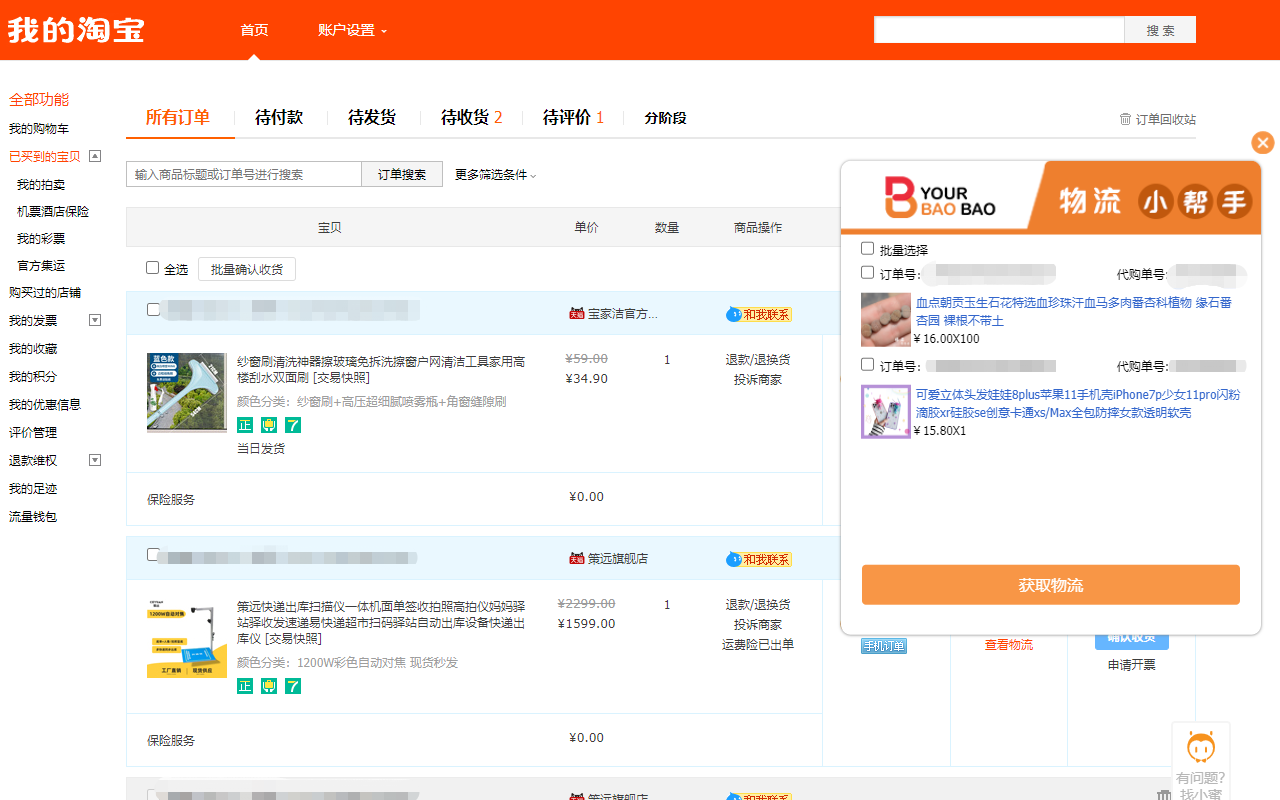
Task: Click 申请开票 link
Action: (x=1132, y=665)
